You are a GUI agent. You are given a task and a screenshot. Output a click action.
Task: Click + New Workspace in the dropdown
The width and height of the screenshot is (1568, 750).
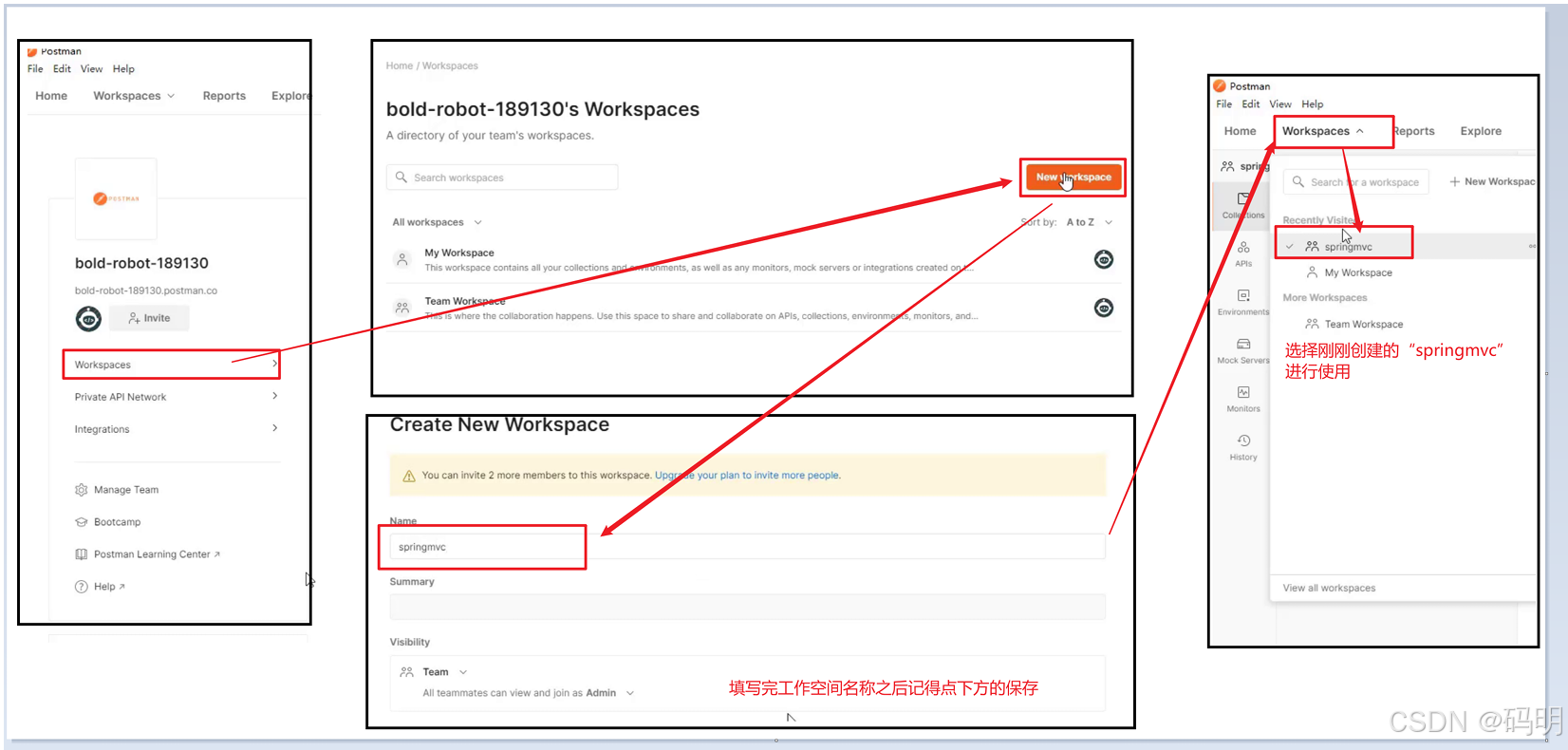[1492, 181]
